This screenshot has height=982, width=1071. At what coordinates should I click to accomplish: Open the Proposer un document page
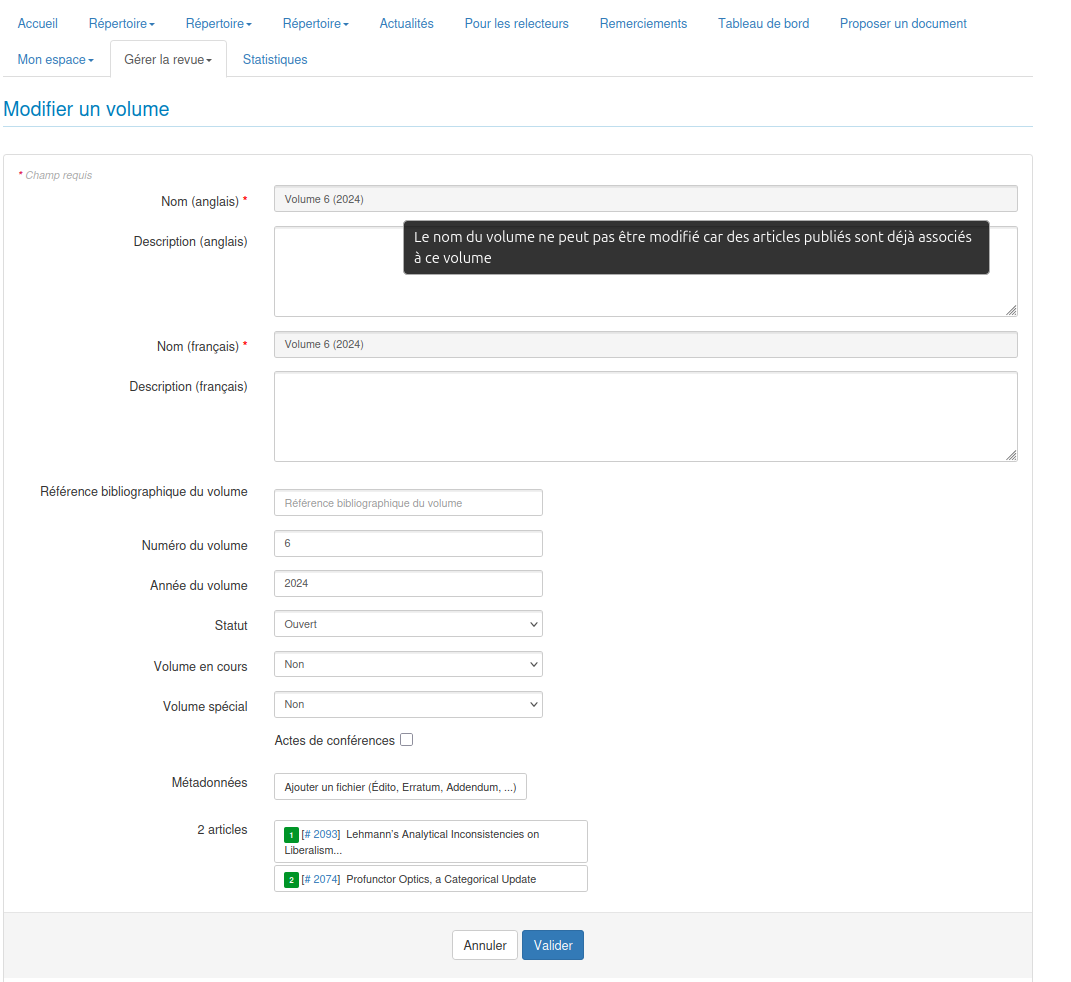coord(903,23)
